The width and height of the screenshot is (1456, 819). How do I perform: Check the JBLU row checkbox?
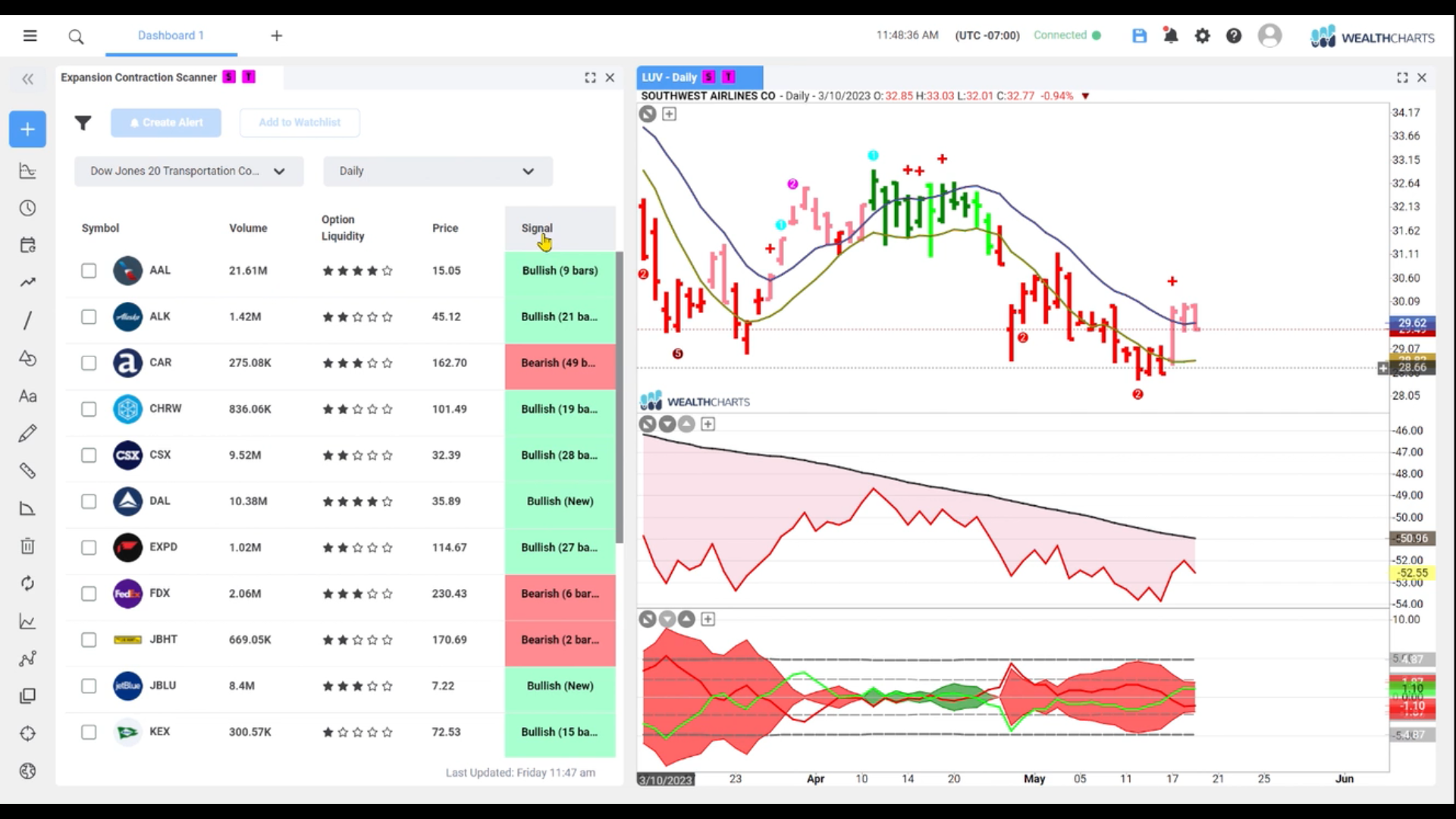pos(89,686)
